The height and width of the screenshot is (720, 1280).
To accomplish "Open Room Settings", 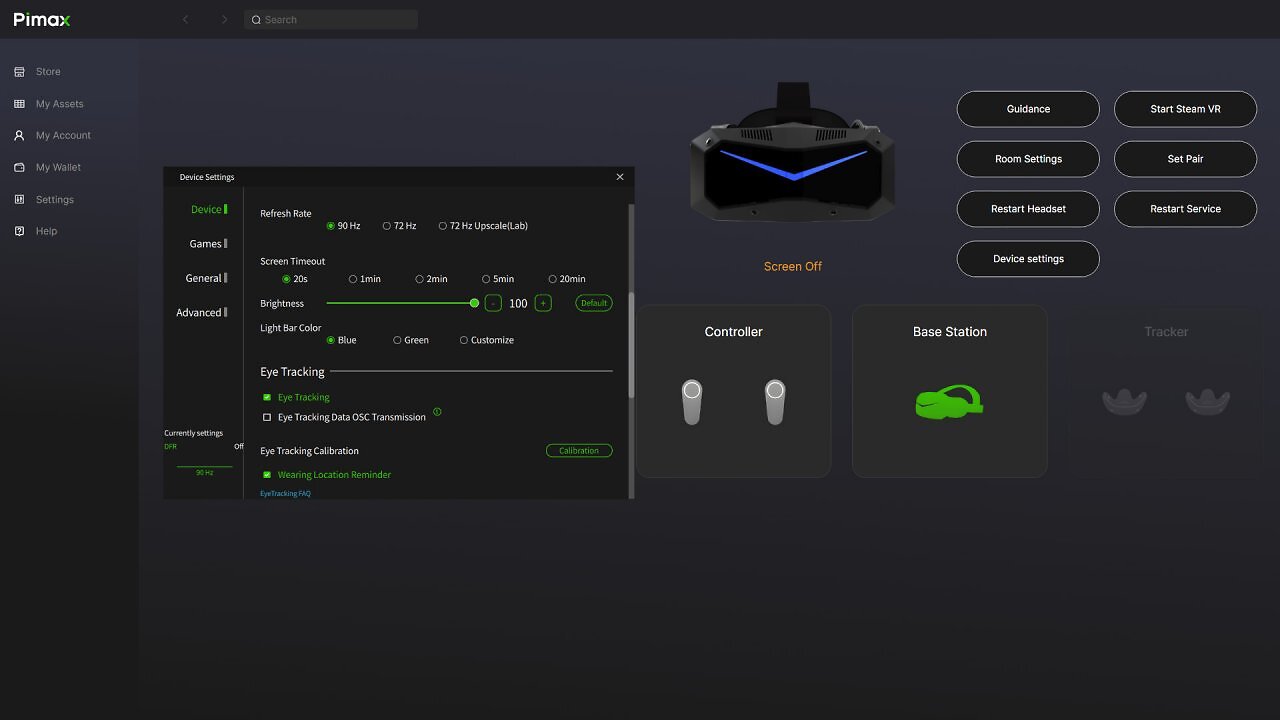I will pyautogui.click(x=1028, y=159).
